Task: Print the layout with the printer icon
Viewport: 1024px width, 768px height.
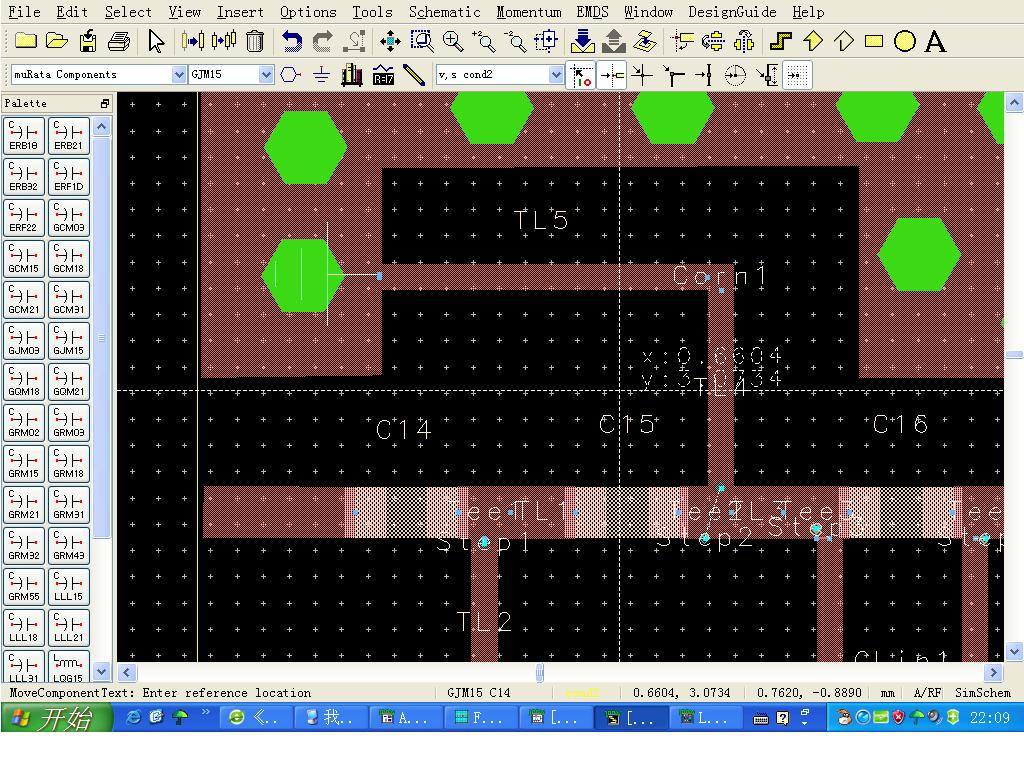Action: coord(119,41)
